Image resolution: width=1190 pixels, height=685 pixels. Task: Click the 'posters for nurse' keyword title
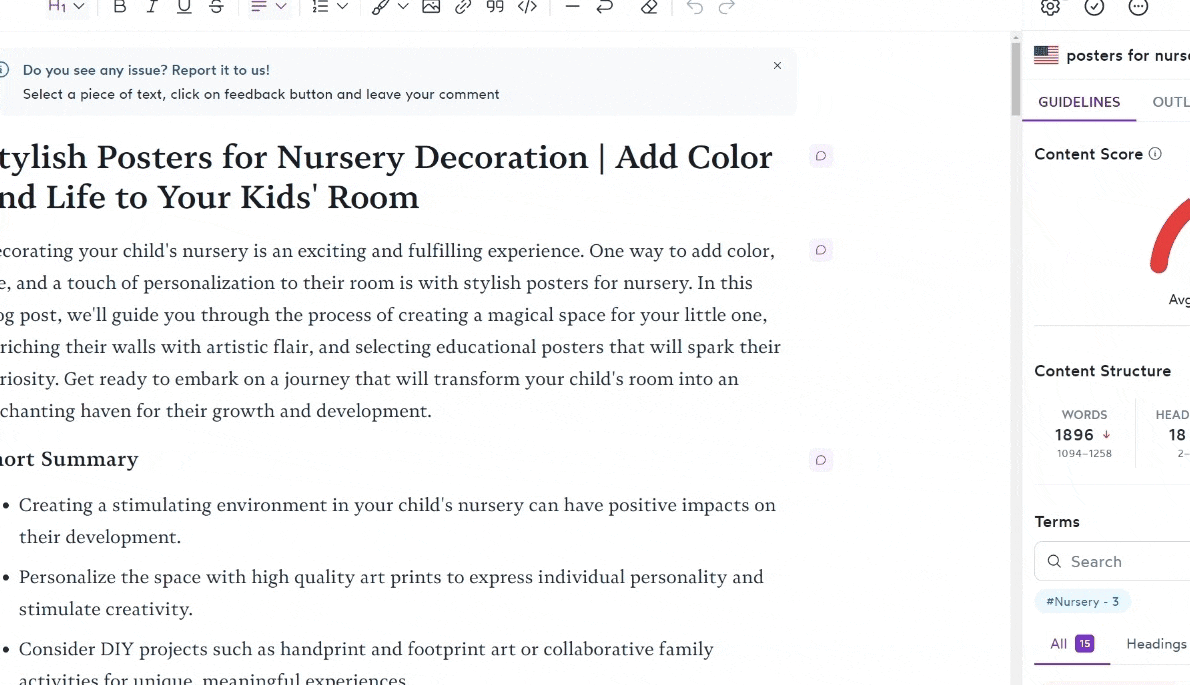[1128, 55]
